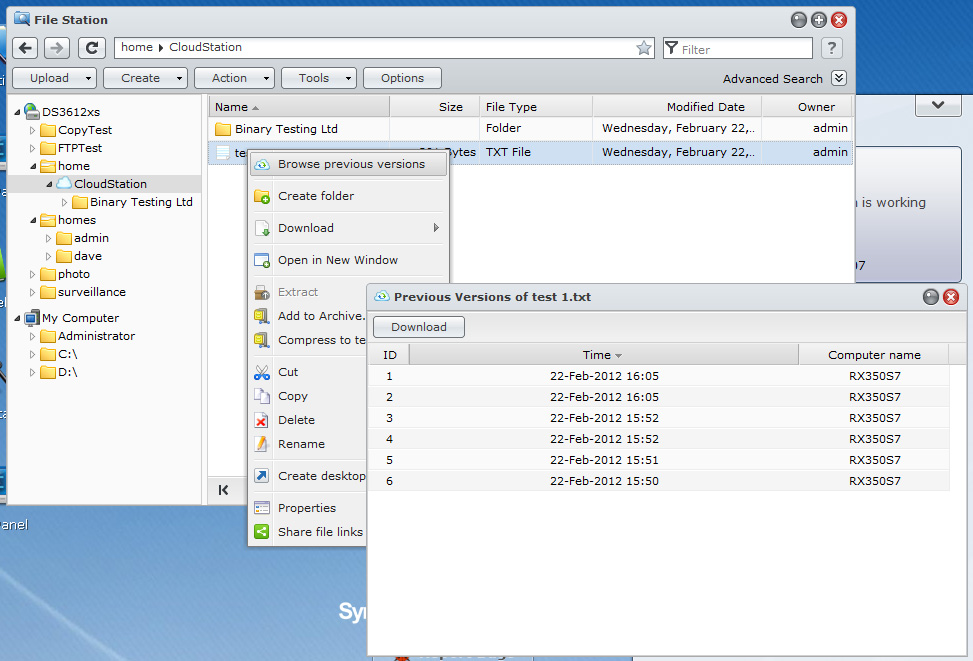Choose Share file links entry
The image size is (973, 661).
click(x=308, y=532)
